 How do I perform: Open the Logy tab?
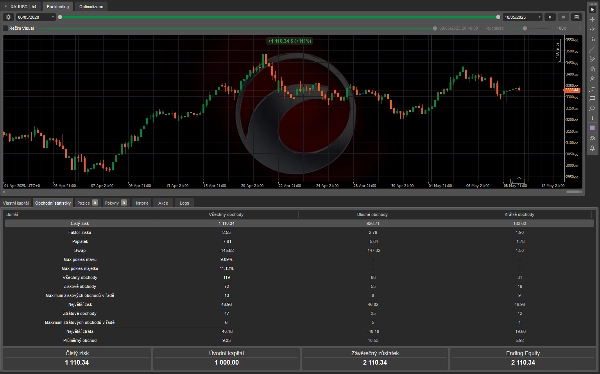click(184, 203)
